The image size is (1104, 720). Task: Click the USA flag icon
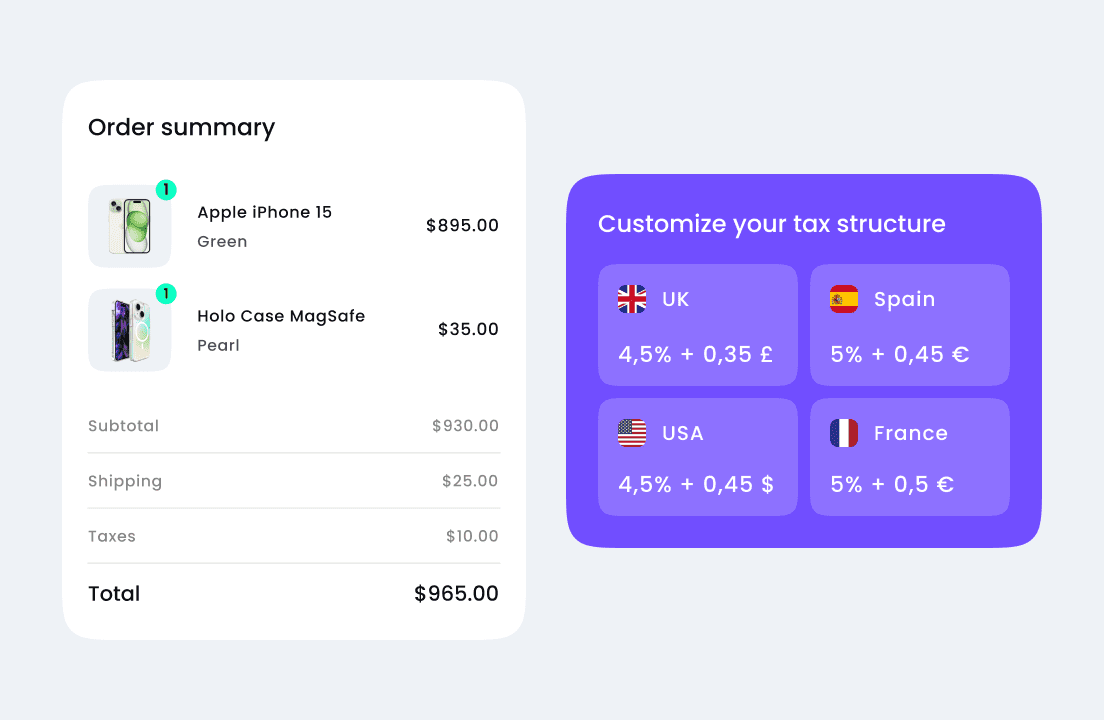tap(632, 433)
